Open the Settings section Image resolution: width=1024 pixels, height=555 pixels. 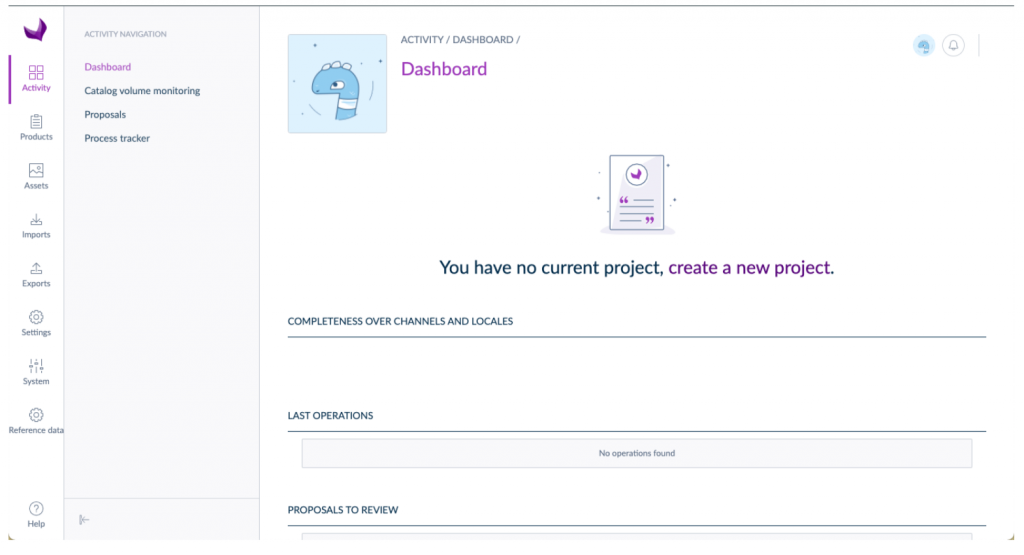coord(36,323)
